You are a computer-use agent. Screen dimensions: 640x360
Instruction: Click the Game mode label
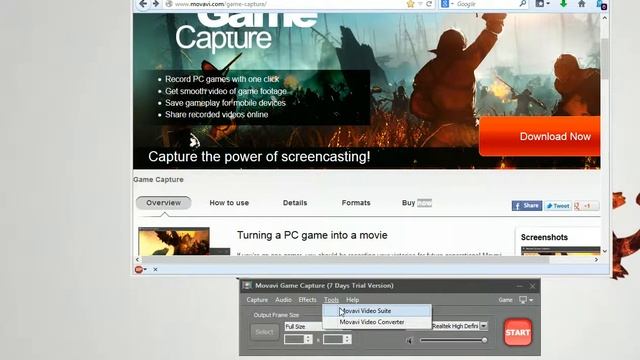pos(505,300)
